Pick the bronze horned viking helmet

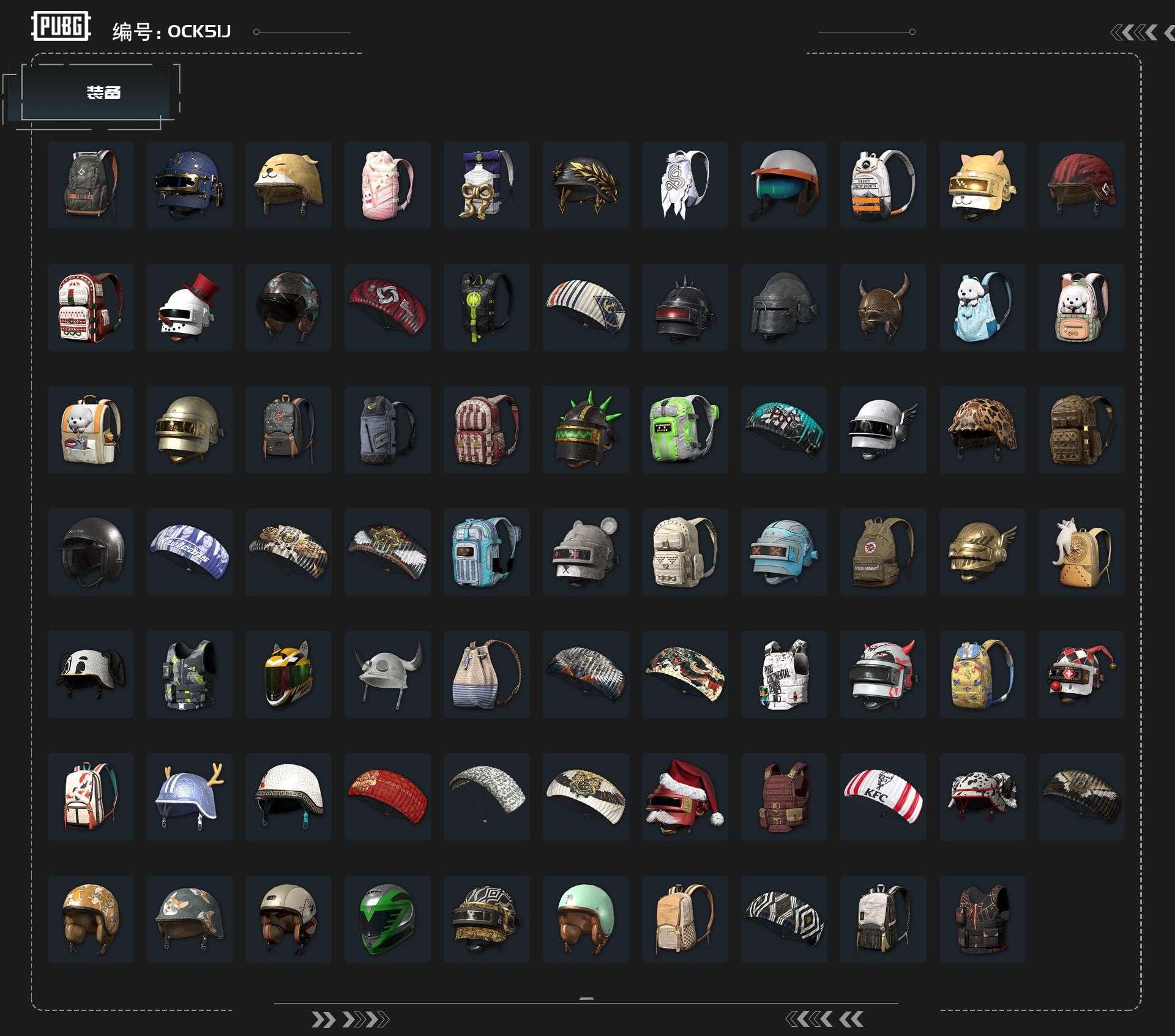[x=884, y=307]
